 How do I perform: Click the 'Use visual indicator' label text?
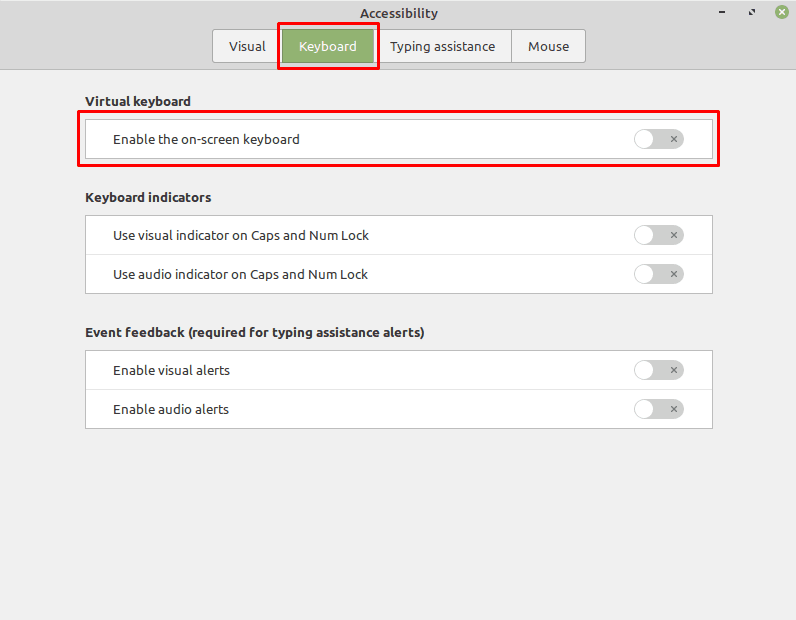tap(241, 236)
